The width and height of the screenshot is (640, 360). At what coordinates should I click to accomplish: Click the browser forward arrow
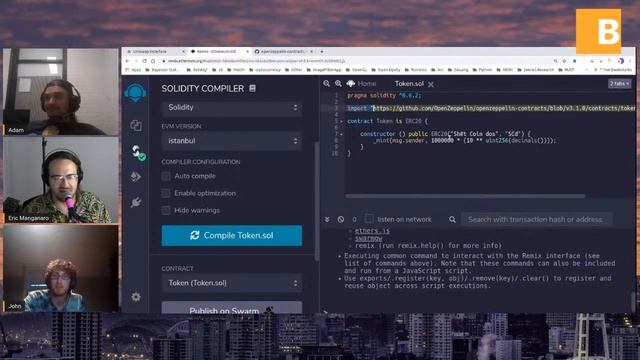(136, 61)
